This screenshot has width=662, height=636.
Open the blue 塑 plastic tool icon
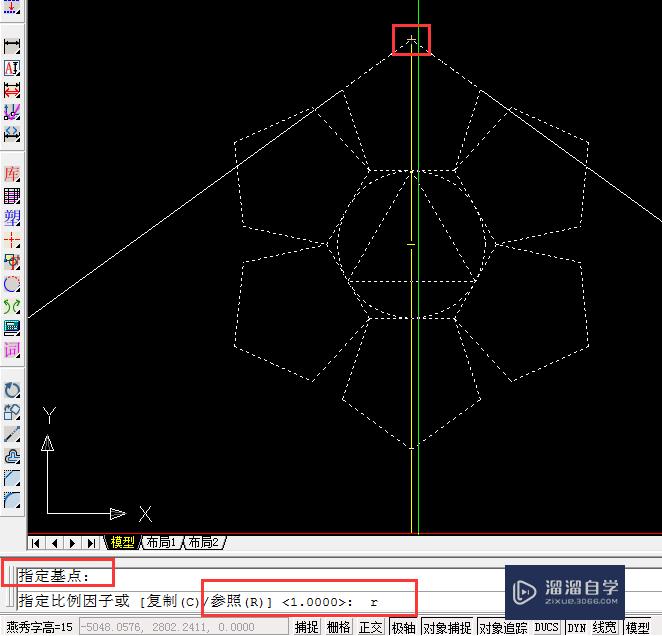[x=12, y=218]
